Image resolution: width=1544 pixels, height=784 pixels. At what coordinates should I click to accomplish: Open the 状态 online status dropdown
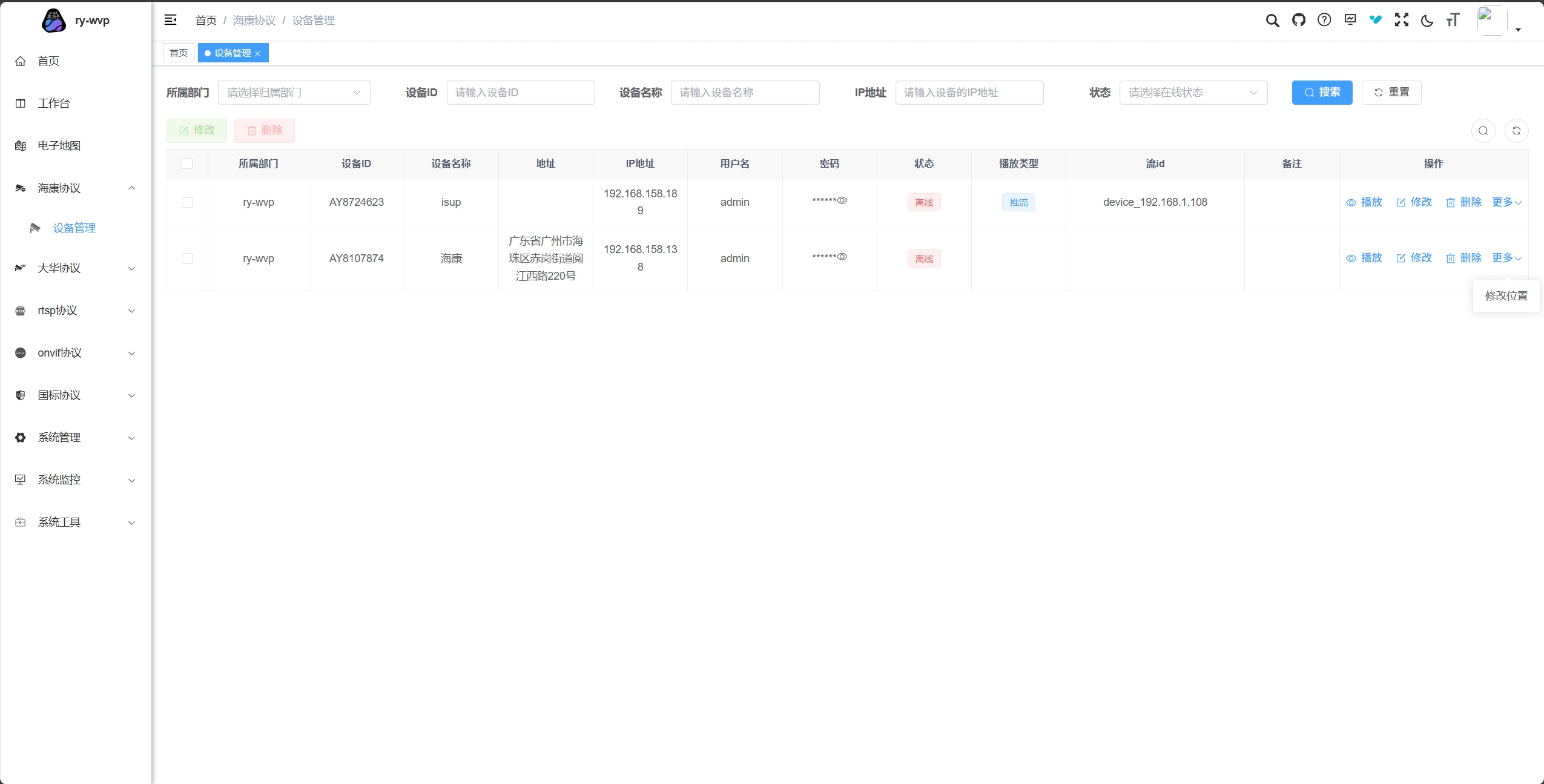coord(1193,93)
